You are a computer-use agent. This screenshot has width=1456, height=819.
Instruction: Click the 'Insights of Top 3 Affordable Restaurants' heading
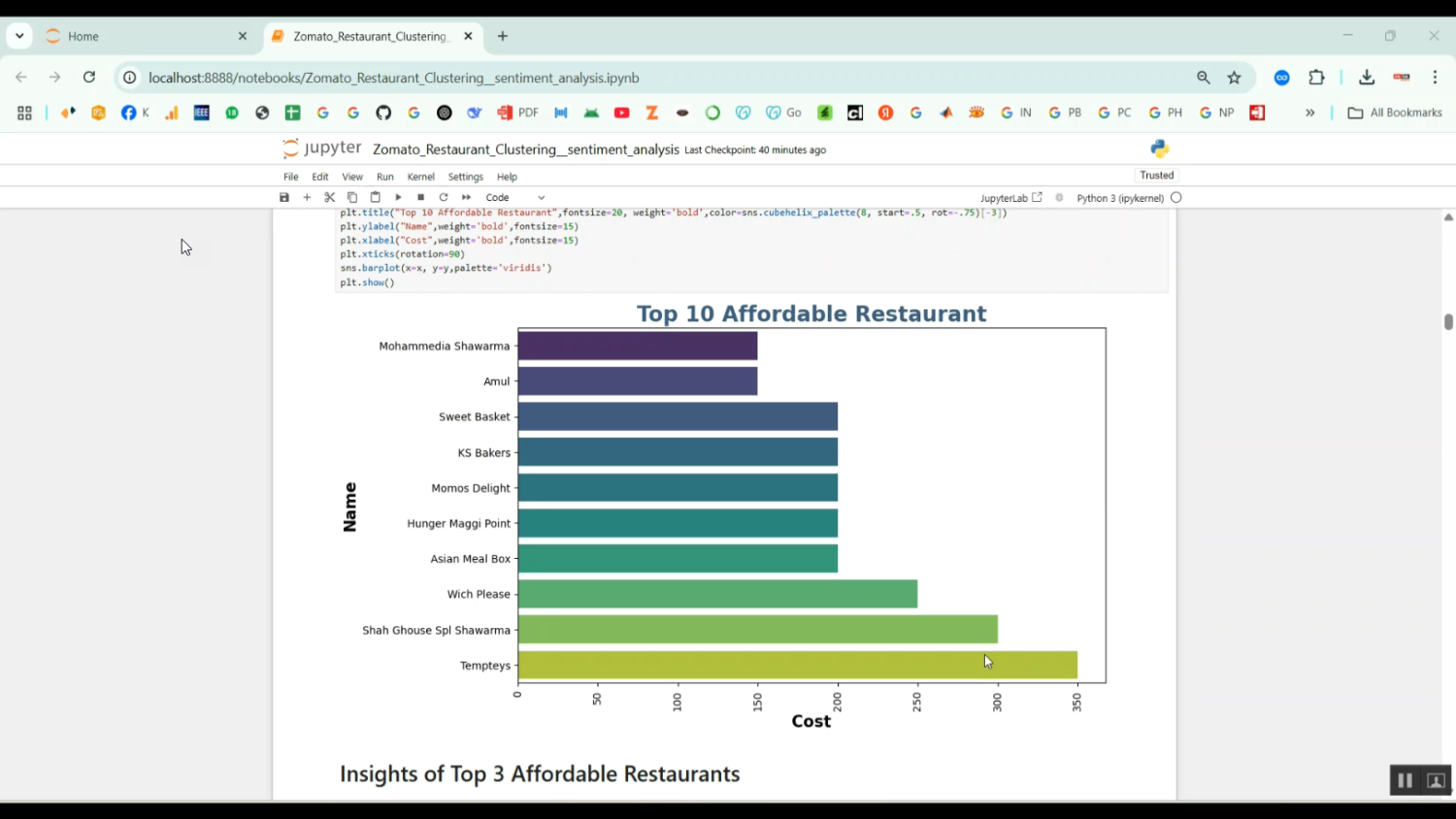tap(540, 774)
